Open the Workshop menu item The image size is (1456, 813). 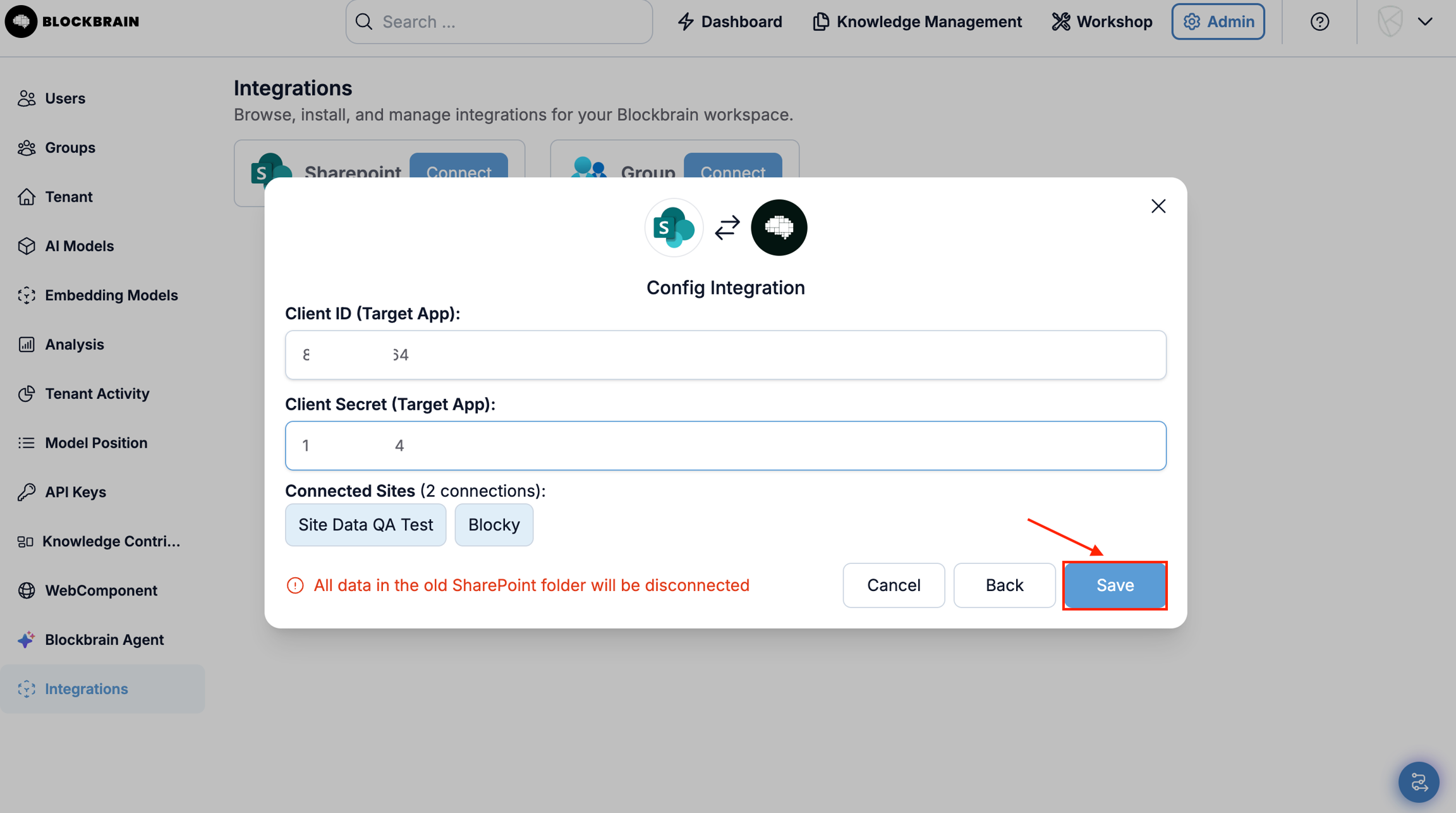point(1101,21)
